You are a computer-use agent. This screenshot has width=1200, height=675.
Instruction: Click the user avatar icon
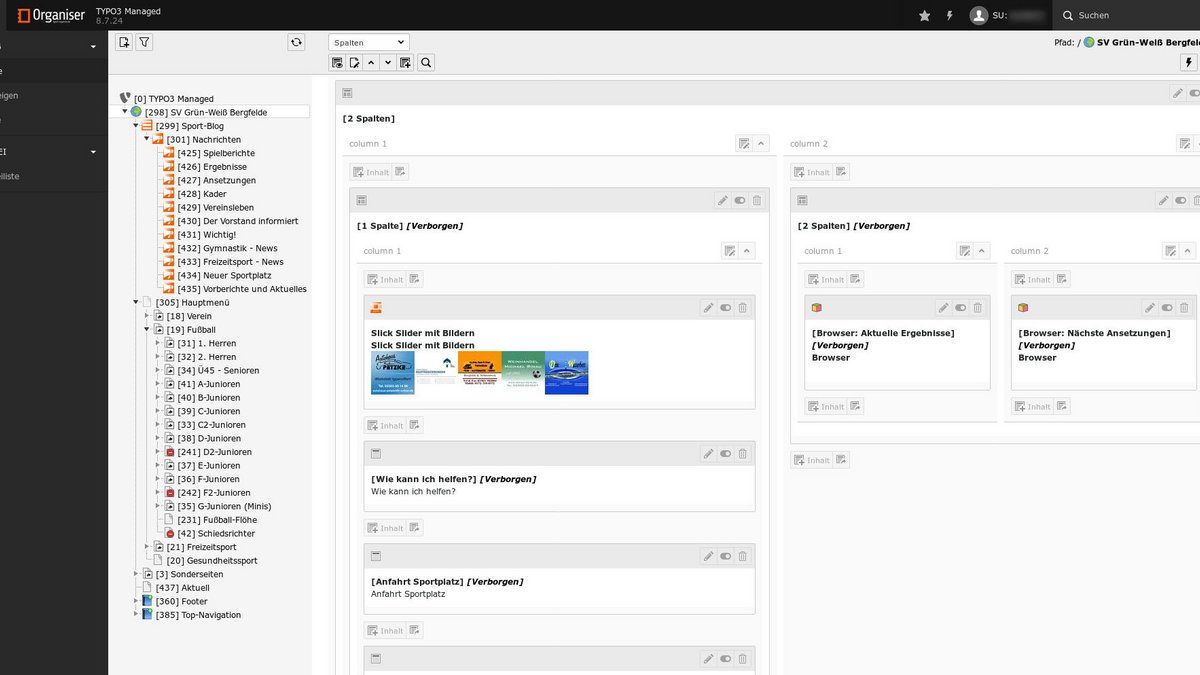click(978, 15)
